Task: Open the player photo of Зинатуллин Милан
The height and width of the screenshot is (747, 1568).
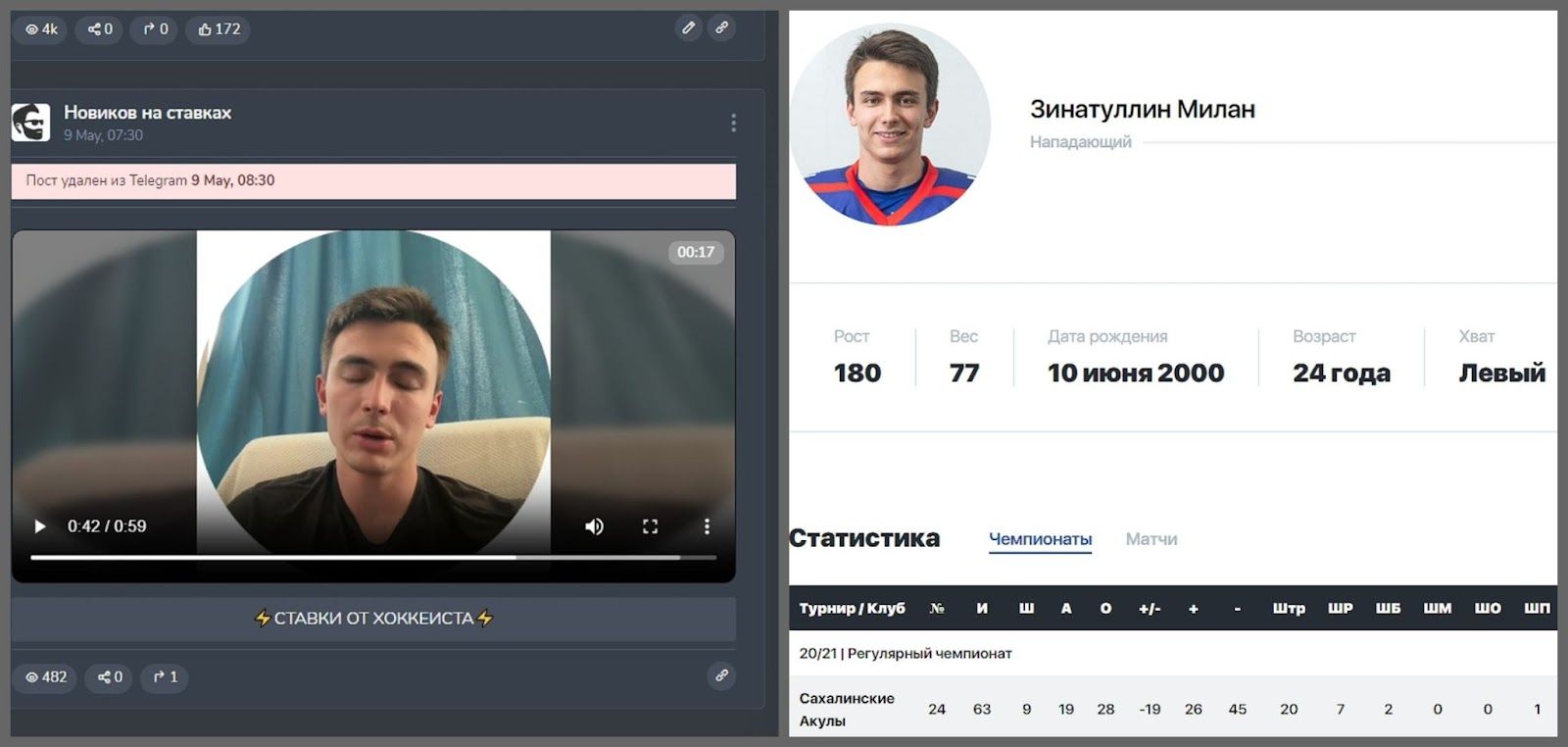Action: (x=890, y=124)
